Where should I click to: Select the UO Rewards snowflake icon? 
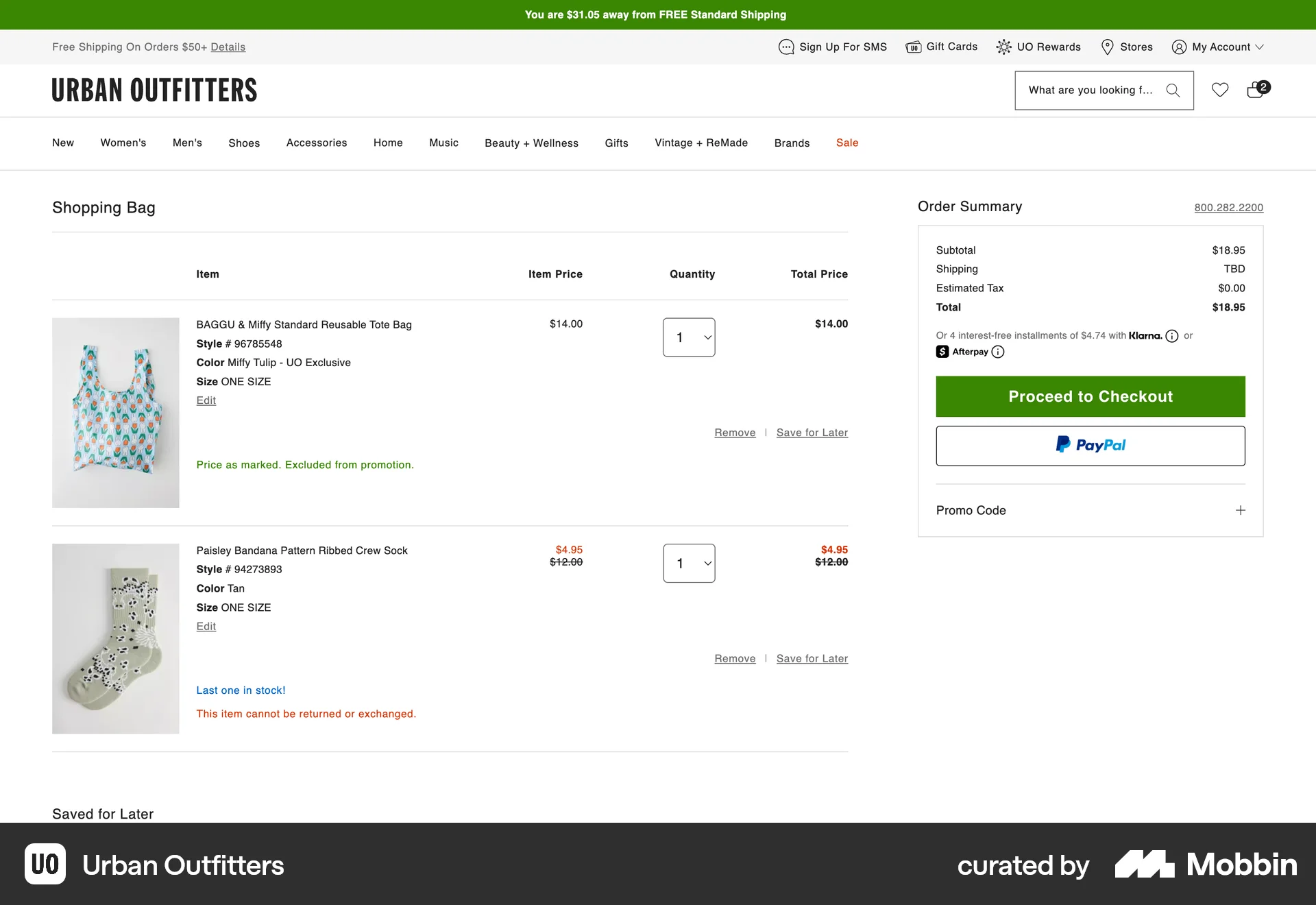(1004, 47)
